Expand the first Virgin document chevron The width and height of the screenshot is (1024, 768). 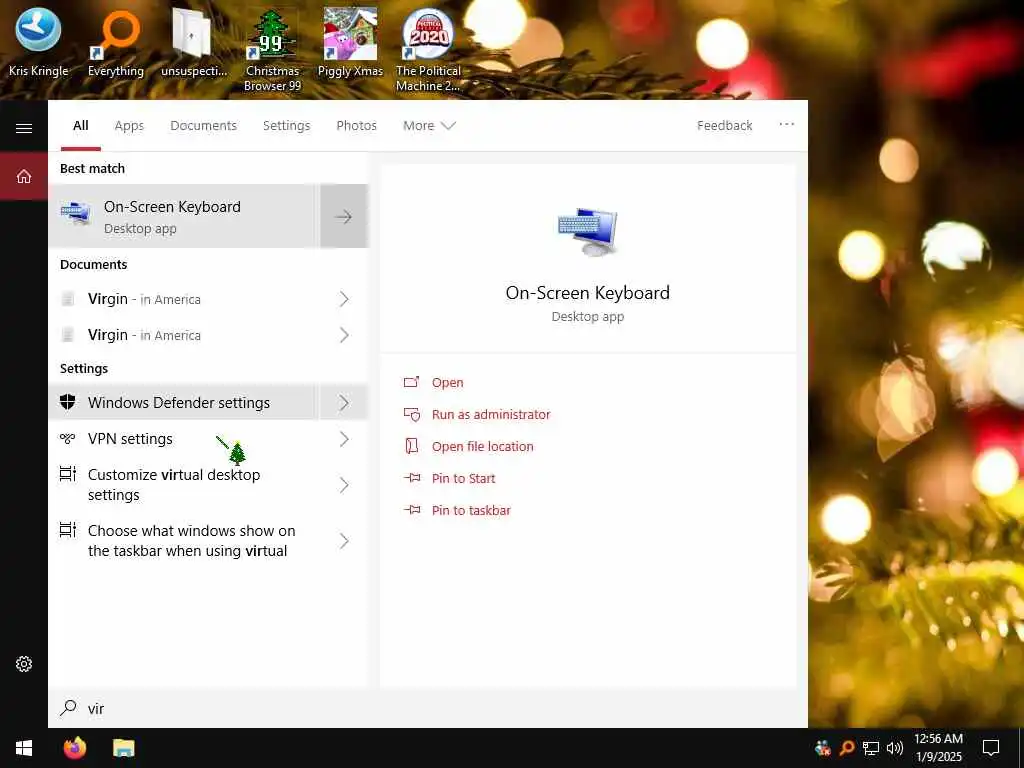coord(344,299)
